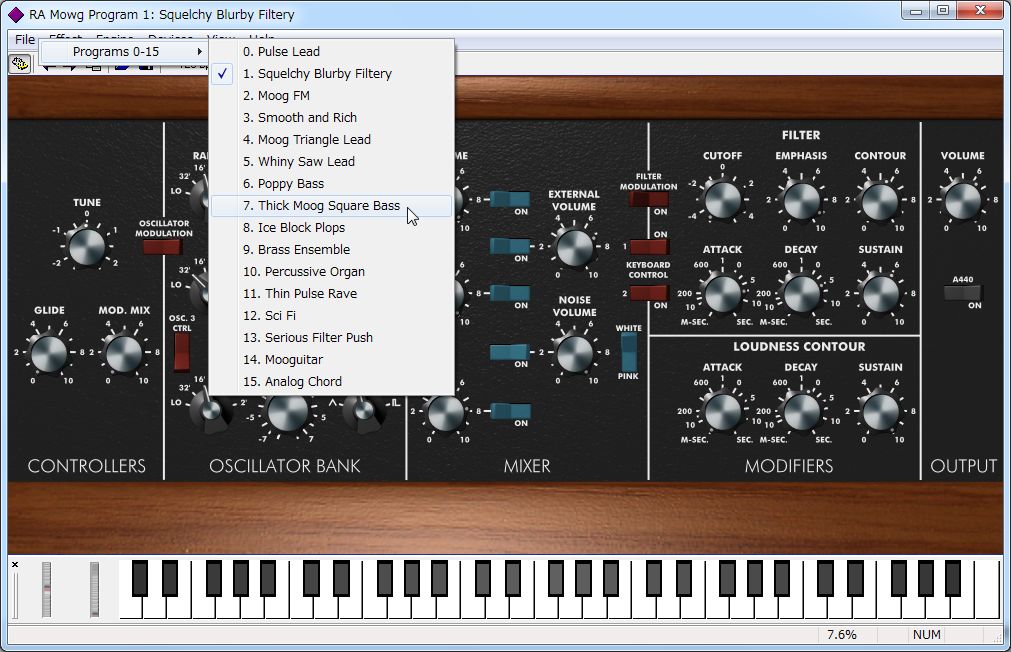
Task: Click the filter Emphasis knob
Action: (801, 200)
